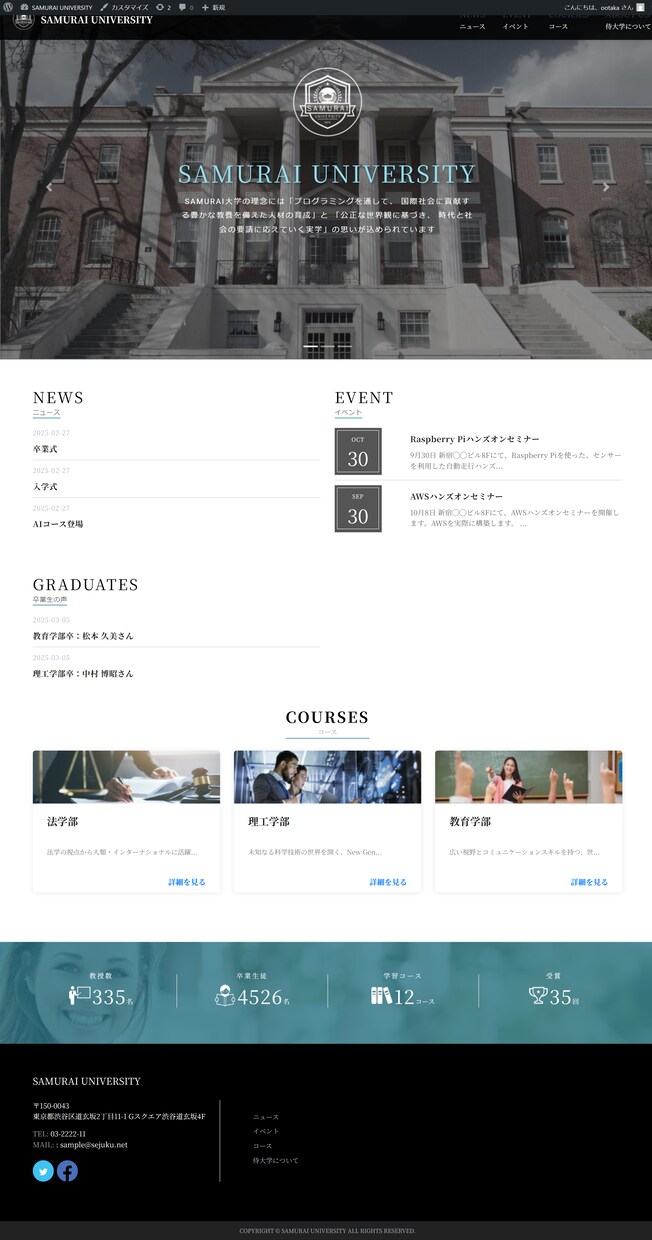
Task: Click the professor icon beside 335名
Action: pyautogui.click(x=79, y=995)
